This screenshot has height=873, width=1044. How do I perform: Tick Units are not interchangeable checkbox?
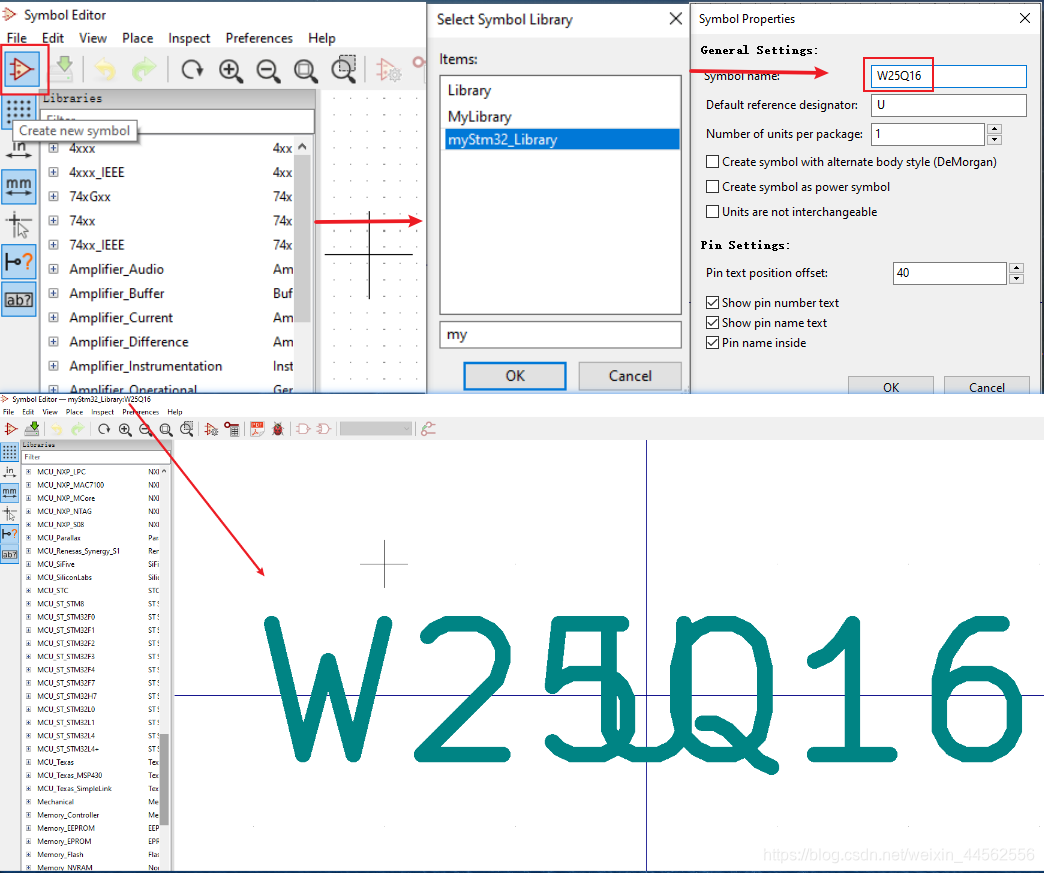pyautogui.click(x=712, y=212)
